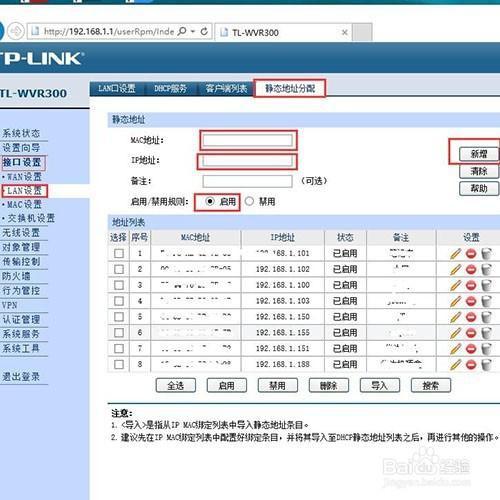This screenshot has height=500, width=500.
Task: Click the 全选 button below the list
Action: (176, 386)
